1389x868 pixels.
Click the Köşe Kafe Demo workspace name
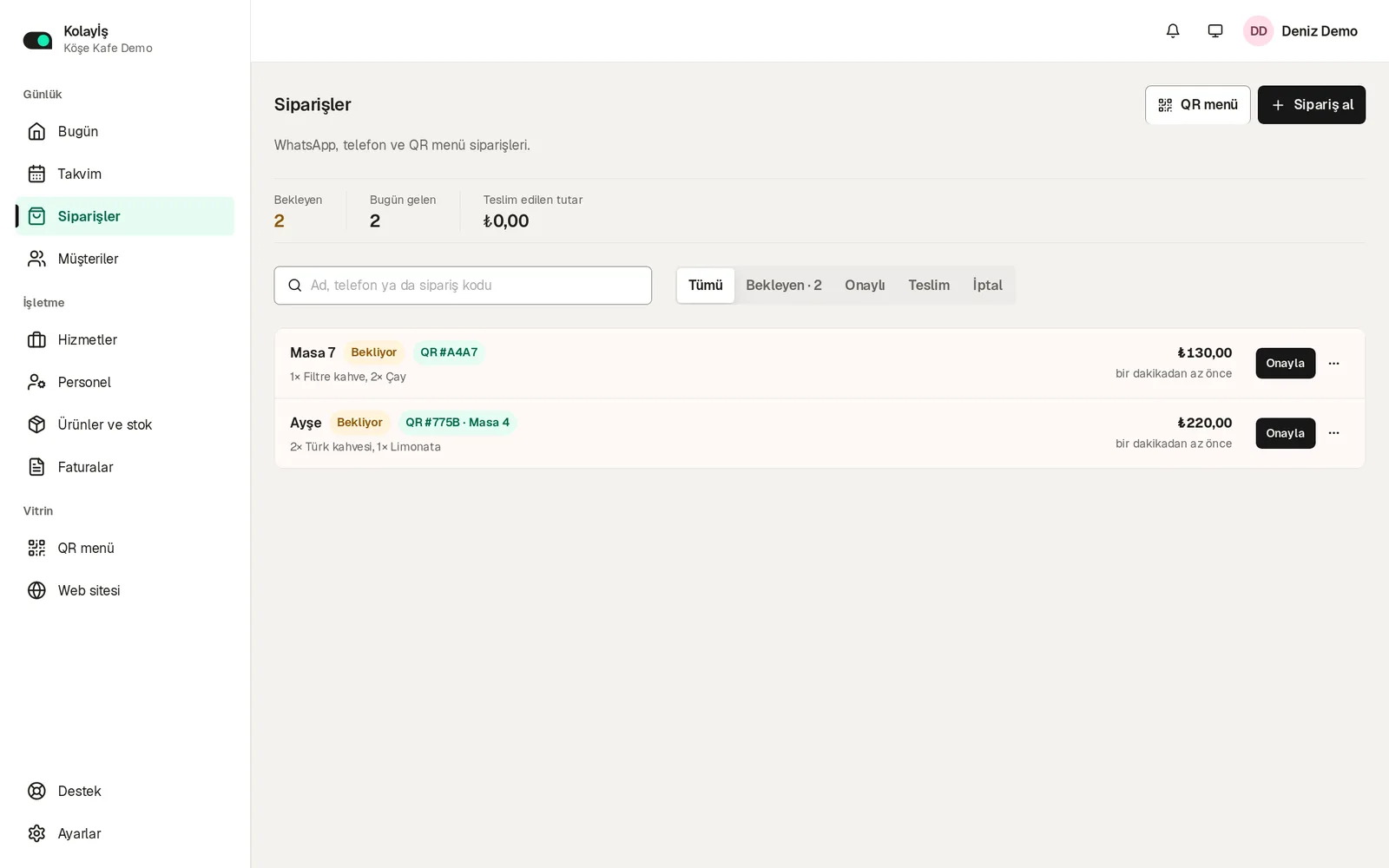tap(108, 49)
